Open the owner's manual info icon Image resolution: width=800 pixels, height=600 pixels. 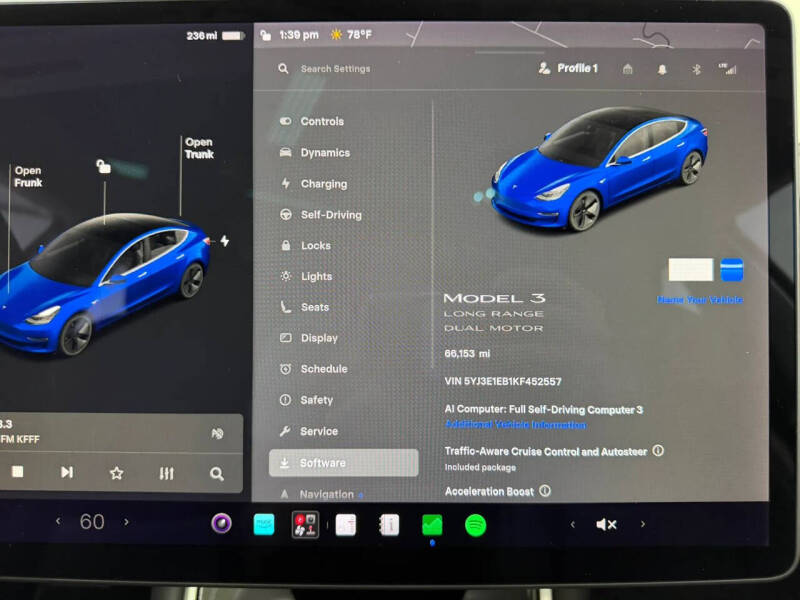coord(389,525)
